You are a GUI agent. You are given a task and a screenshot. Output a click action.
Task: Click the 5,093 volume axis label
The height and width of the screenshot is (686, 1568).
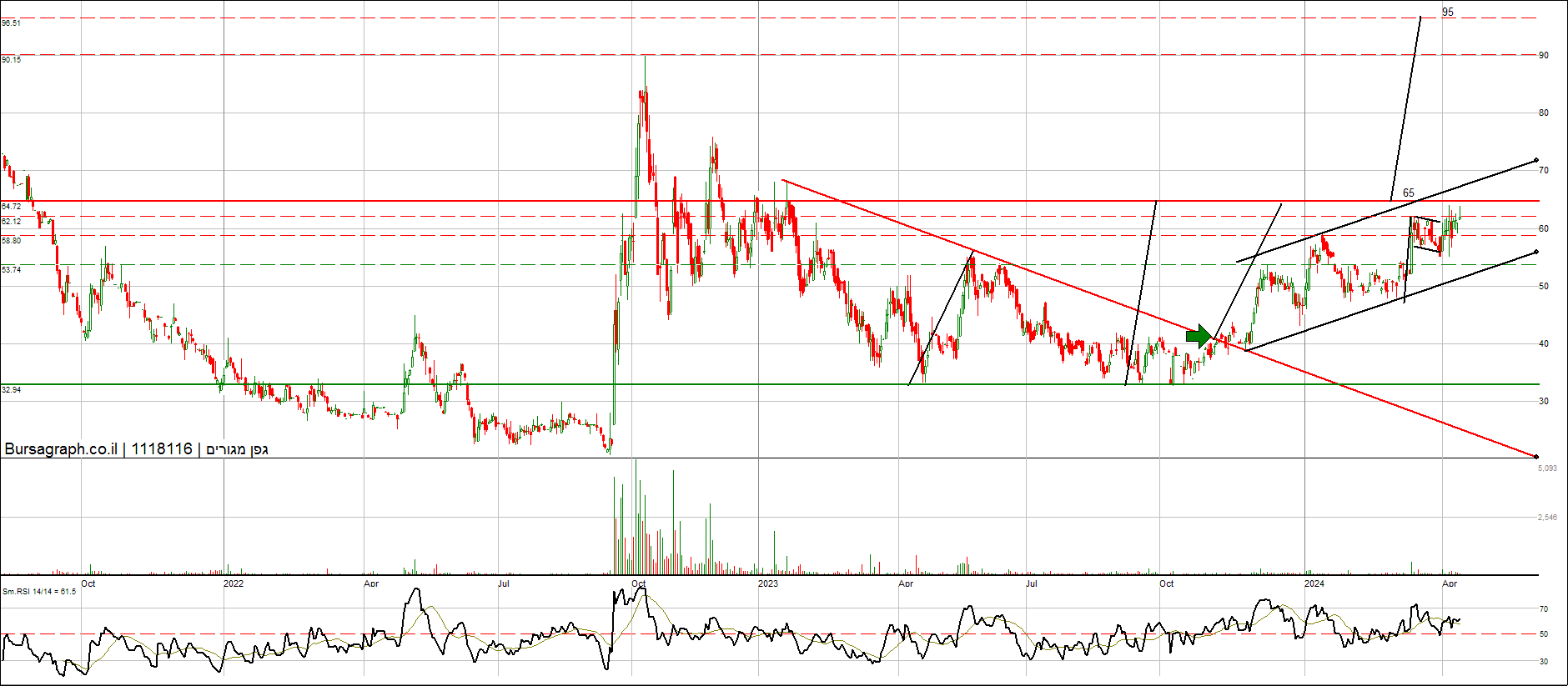click(x=1547, y=468)
